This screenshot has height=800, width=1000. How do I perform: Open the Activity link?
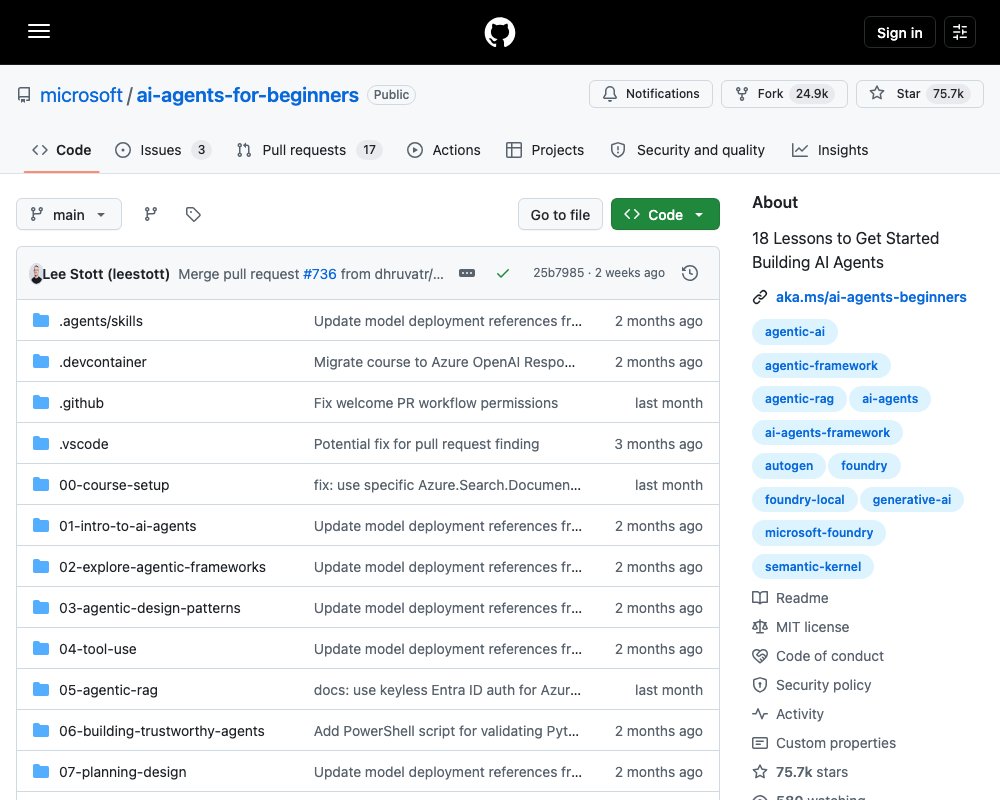click(788, 714)
